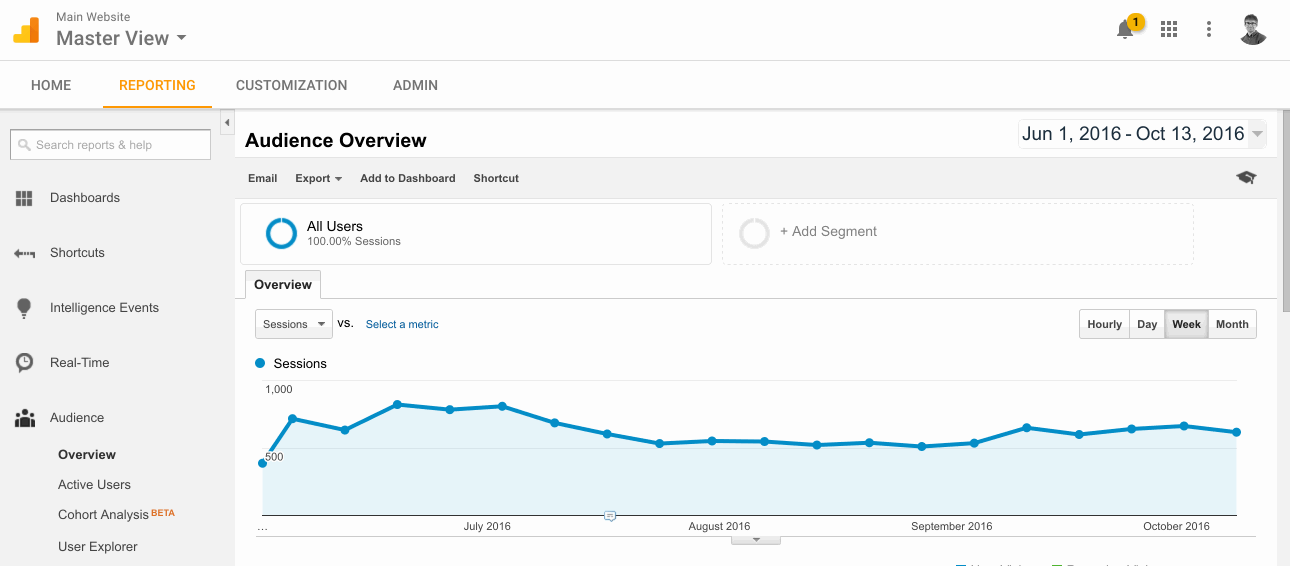1290x566 pixels.
Task: Open the Master View dropdown
Action: (121, 38)
